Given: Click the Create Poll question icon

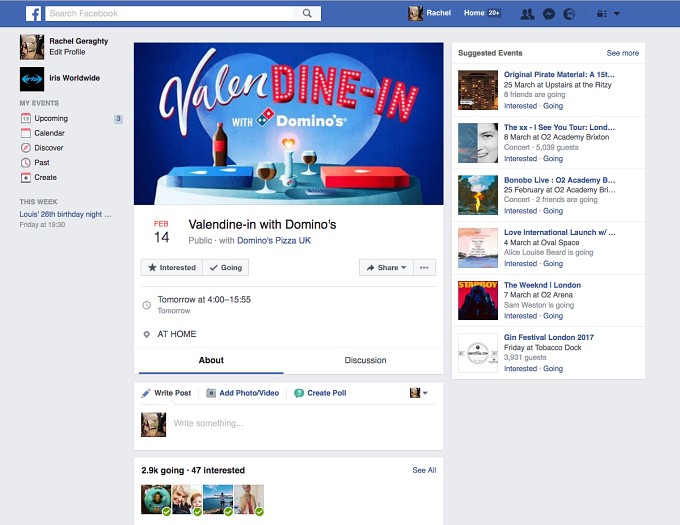Looking at the screenshot, I should tap(299, 393).
